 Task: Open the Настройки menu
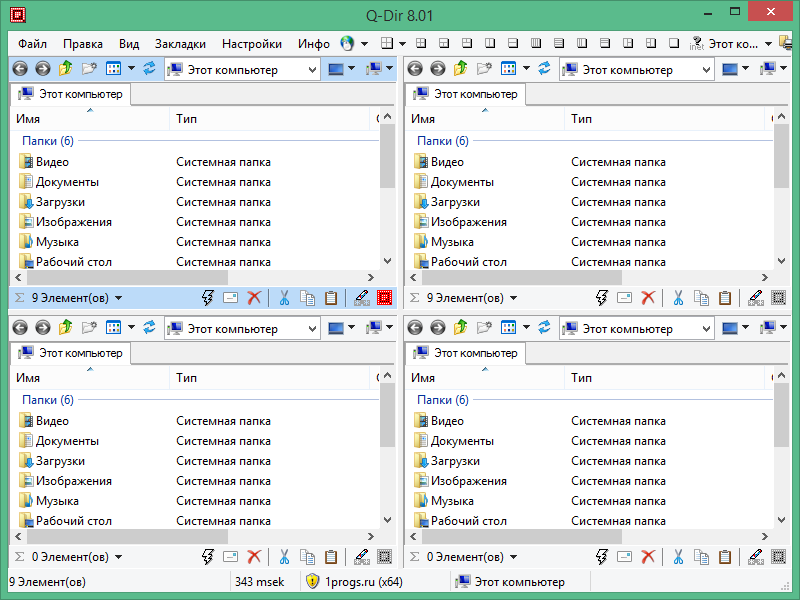click(x=251, y=44)
